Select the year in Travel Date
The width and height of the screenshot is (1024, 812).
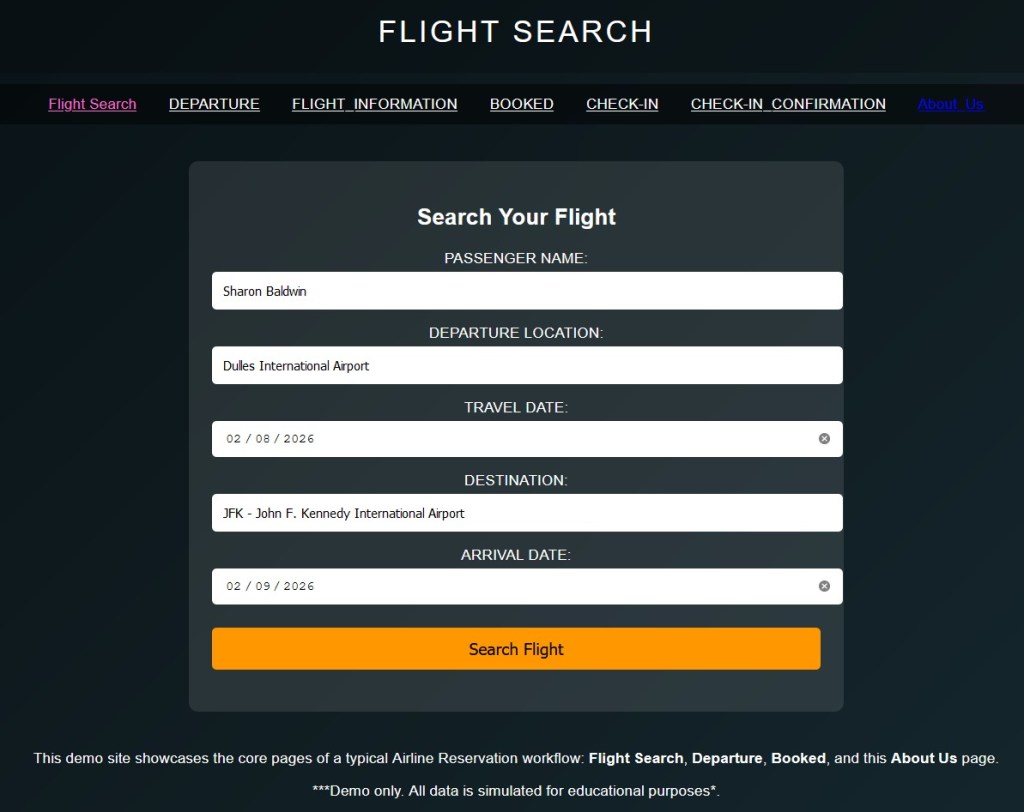tap(299, 439)
